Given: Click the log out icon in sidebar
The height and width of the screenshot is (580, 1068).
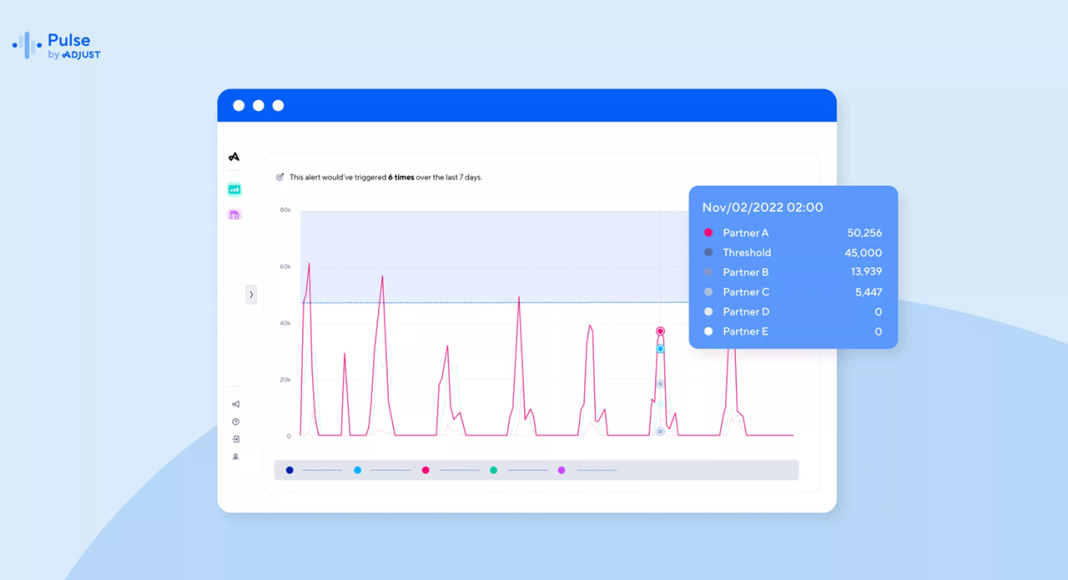Looking at the screenshot, I should (236, 440).
